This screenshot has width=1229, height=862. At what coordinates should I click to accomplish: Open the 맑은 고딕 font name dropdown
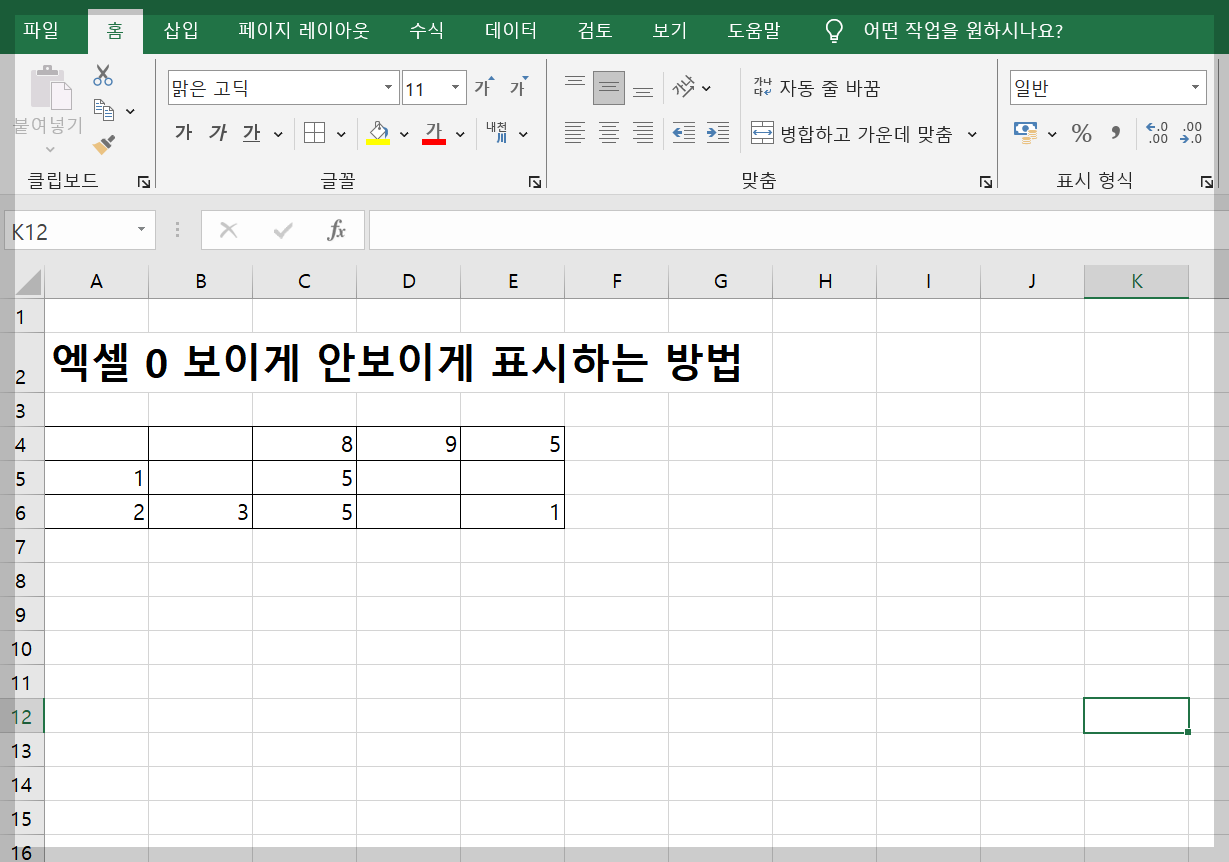pos(390,88)
